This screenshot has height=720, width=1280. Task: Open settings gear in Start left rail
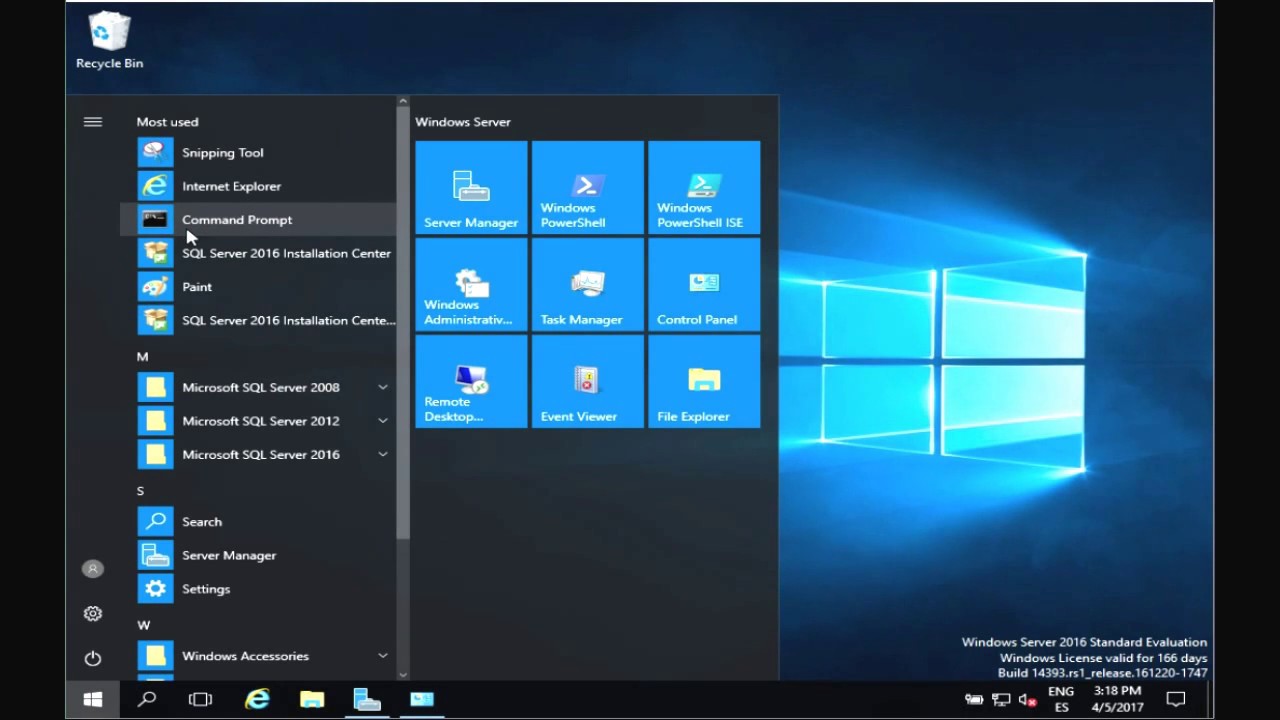tap(93, 613)
